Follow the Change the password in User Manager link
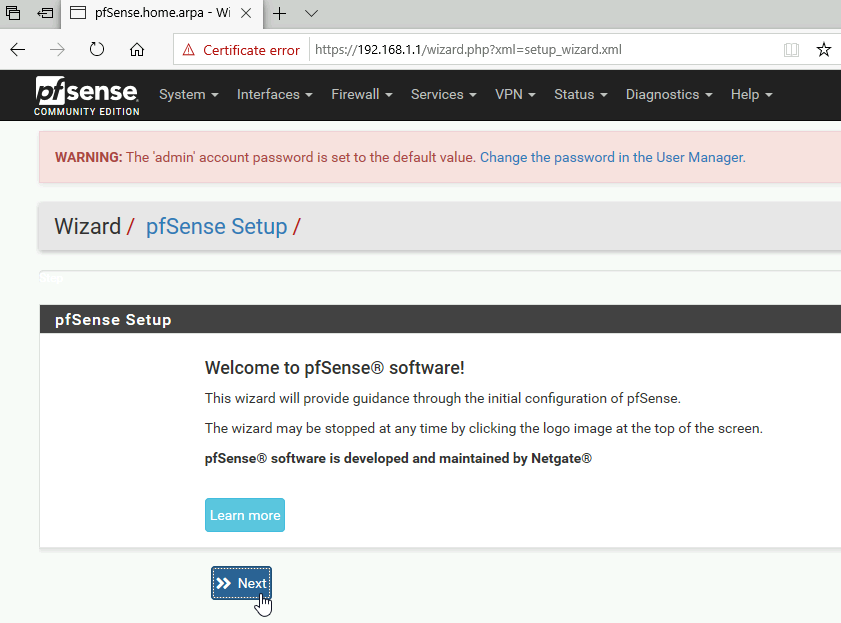Screen dimensions: 841x623 [x=613, y=157]
